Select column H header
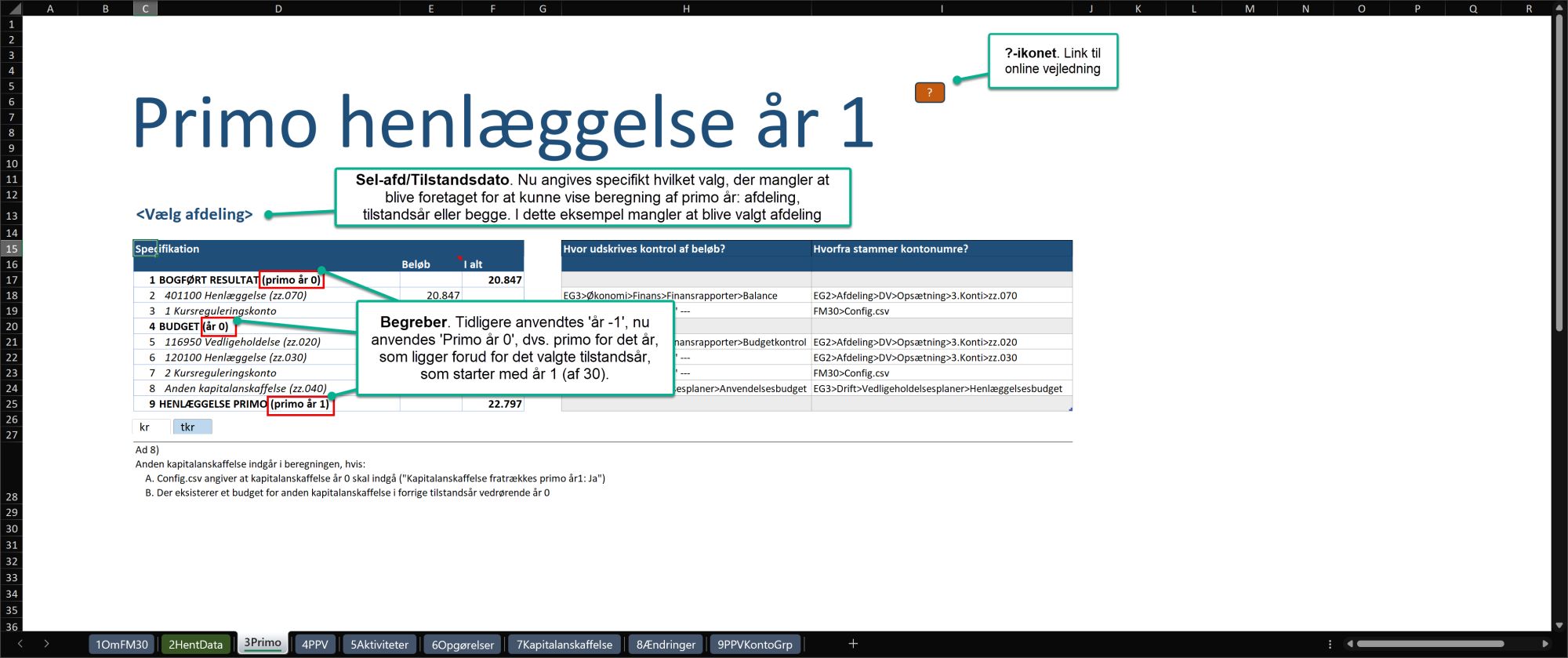 click(x=686, y=9)
